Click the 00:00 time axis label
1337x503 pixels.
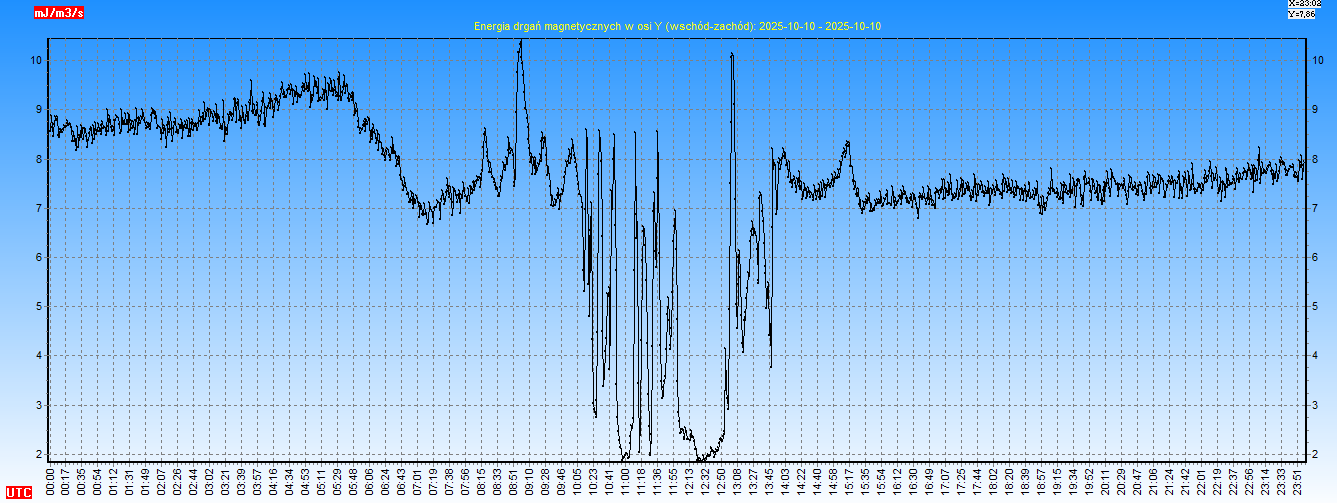coord(50,480)
